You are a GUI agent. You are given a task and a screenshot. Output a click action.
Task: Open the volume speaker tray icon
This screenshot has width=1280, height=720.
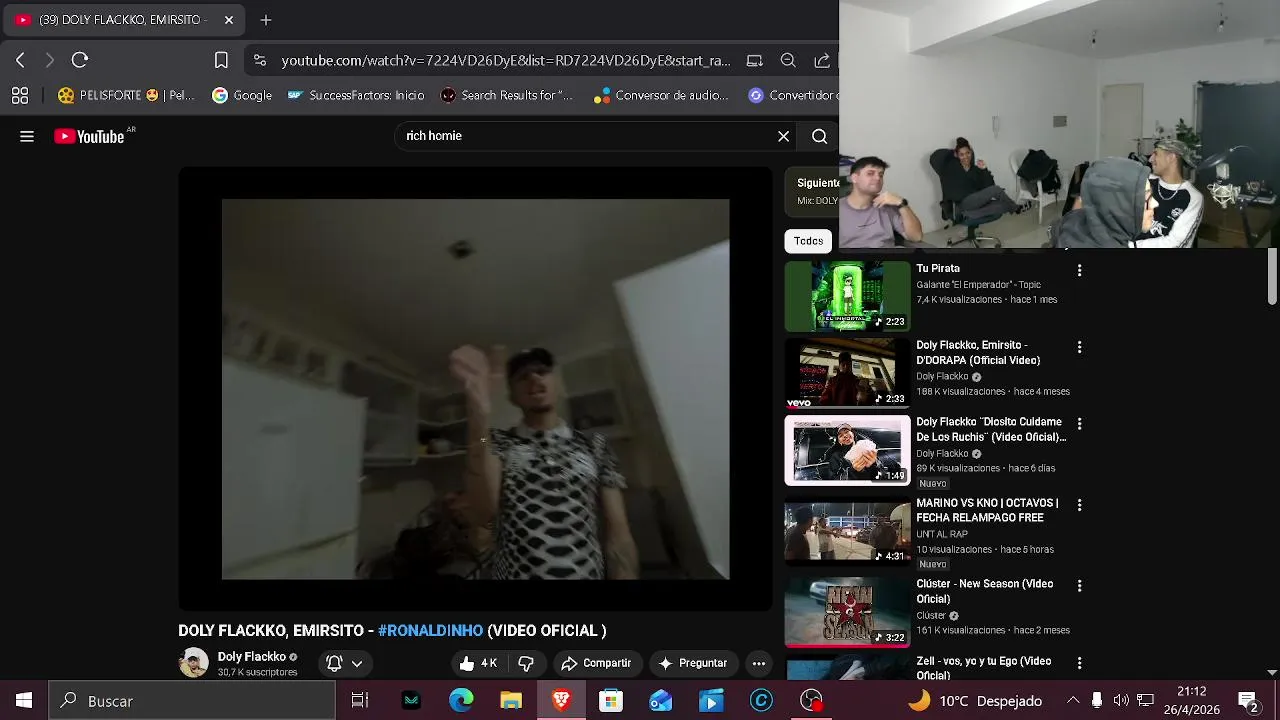pos(1121,700)
